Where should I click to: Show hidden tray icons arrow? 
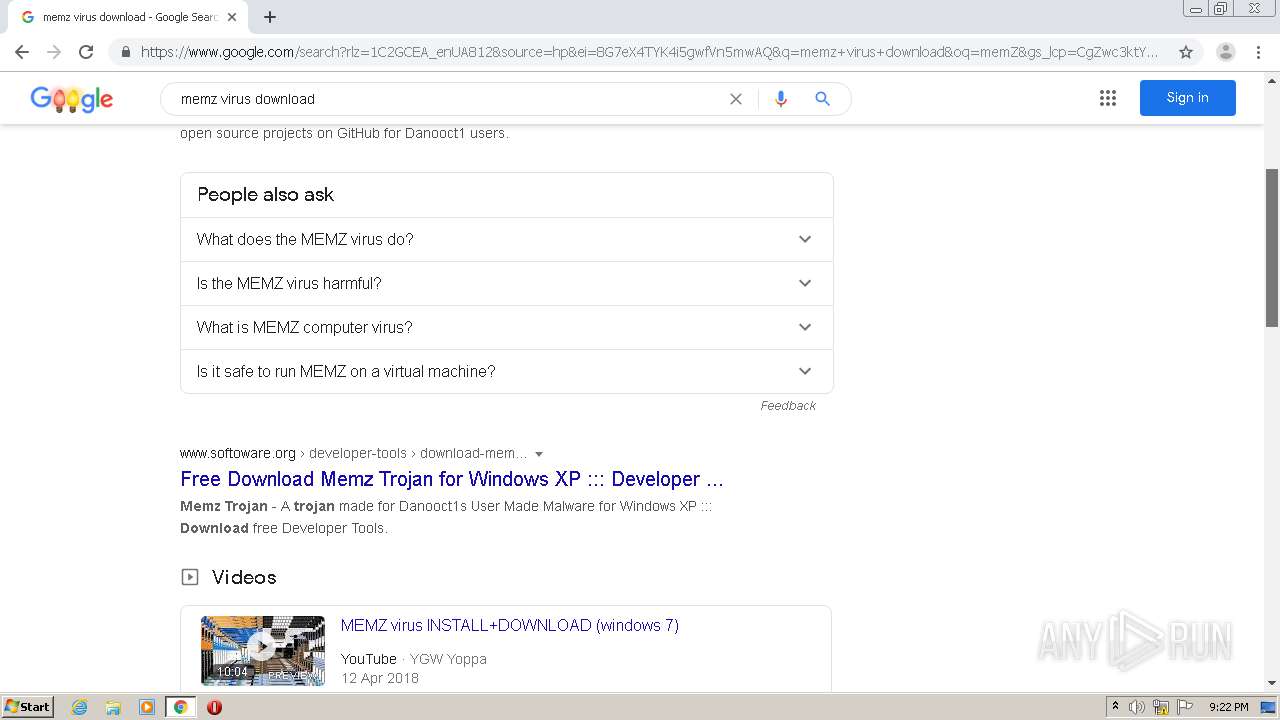1115,707
